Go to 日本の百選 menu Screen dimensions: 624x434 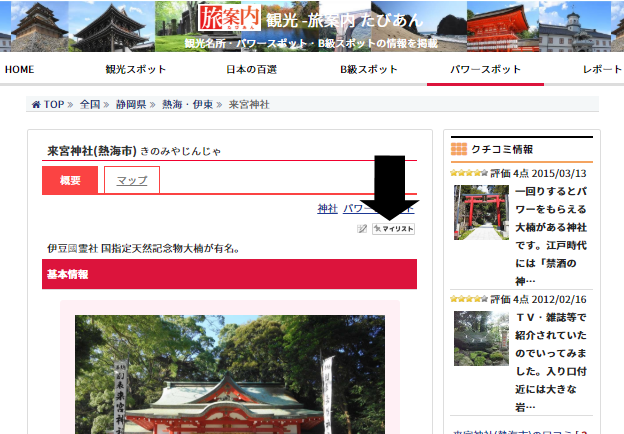(251, 69)
